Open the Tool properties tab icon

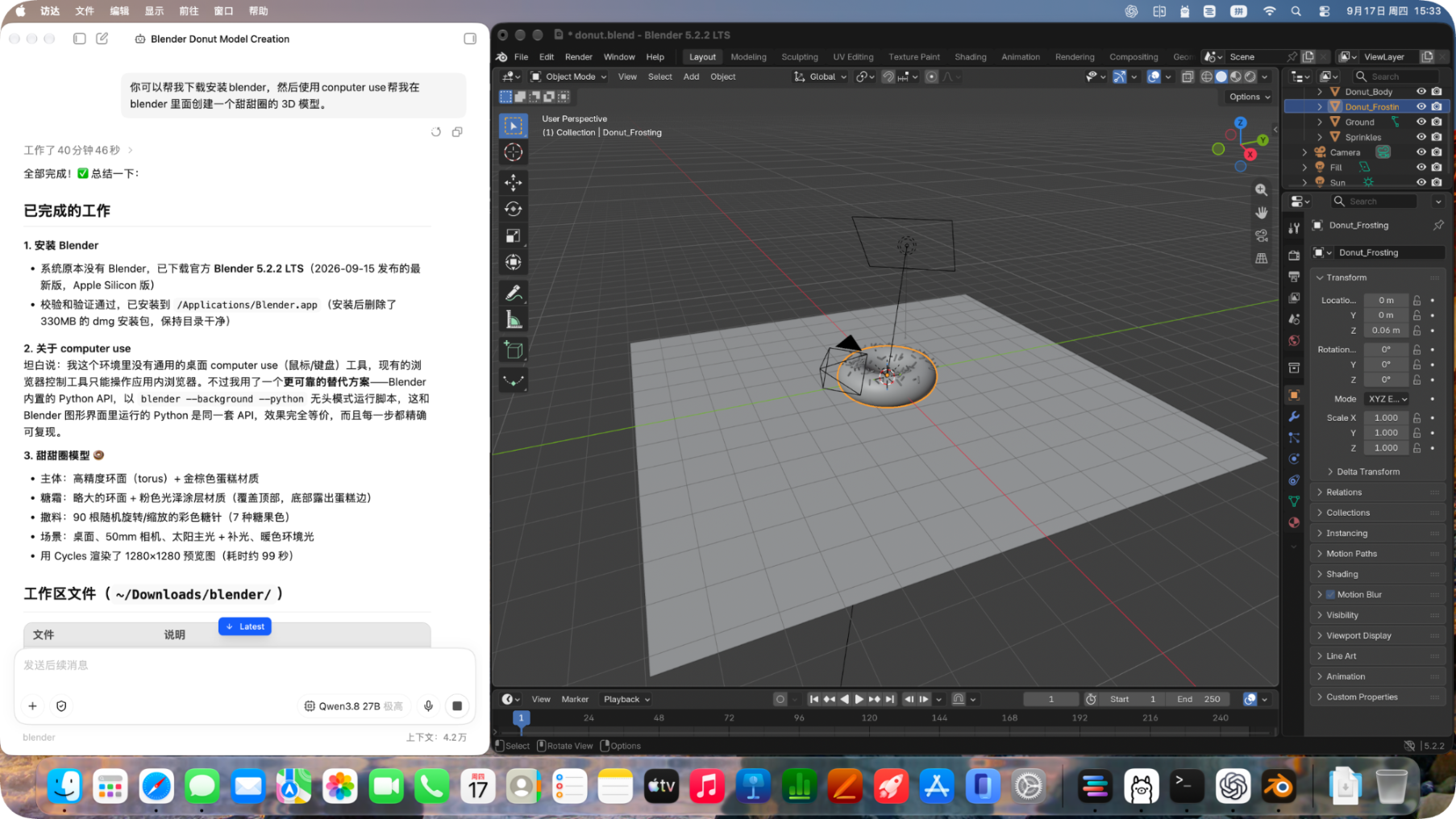[x=1294, y=228]
